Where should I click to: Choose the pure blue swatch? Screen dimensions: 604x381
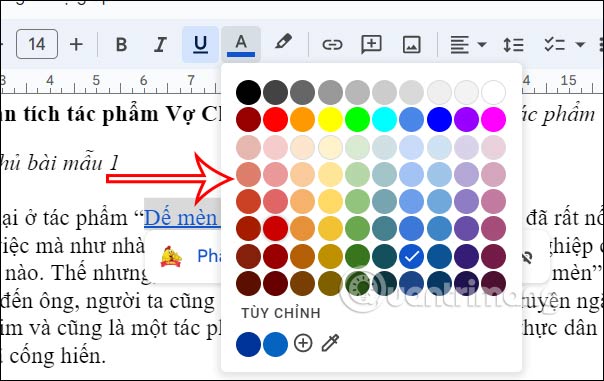click(x=439, y=120)
